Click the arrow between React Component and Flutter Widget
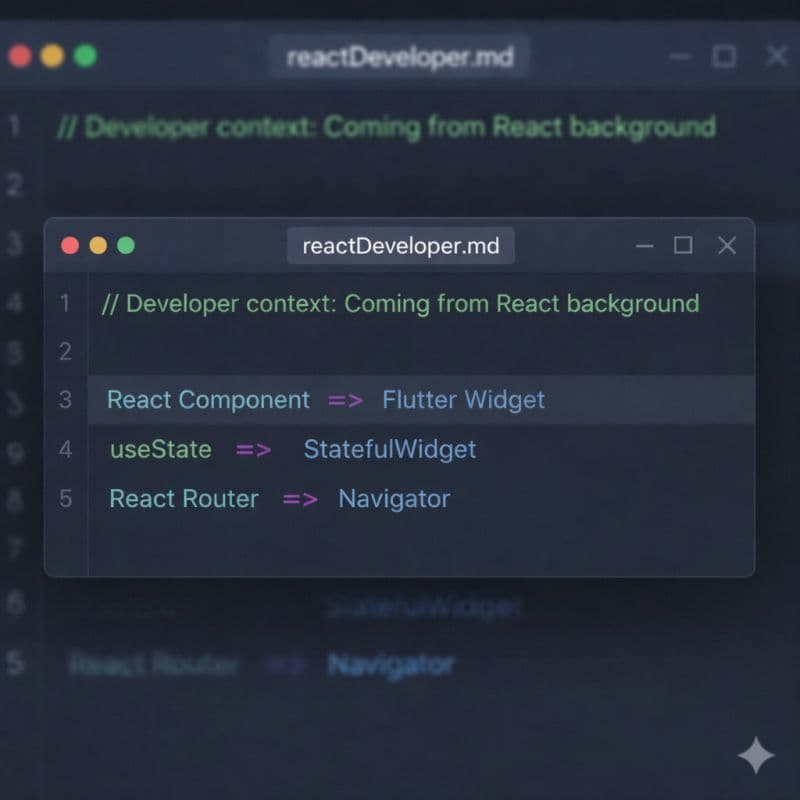The image size is (800, 800). (x=345, y=401)
